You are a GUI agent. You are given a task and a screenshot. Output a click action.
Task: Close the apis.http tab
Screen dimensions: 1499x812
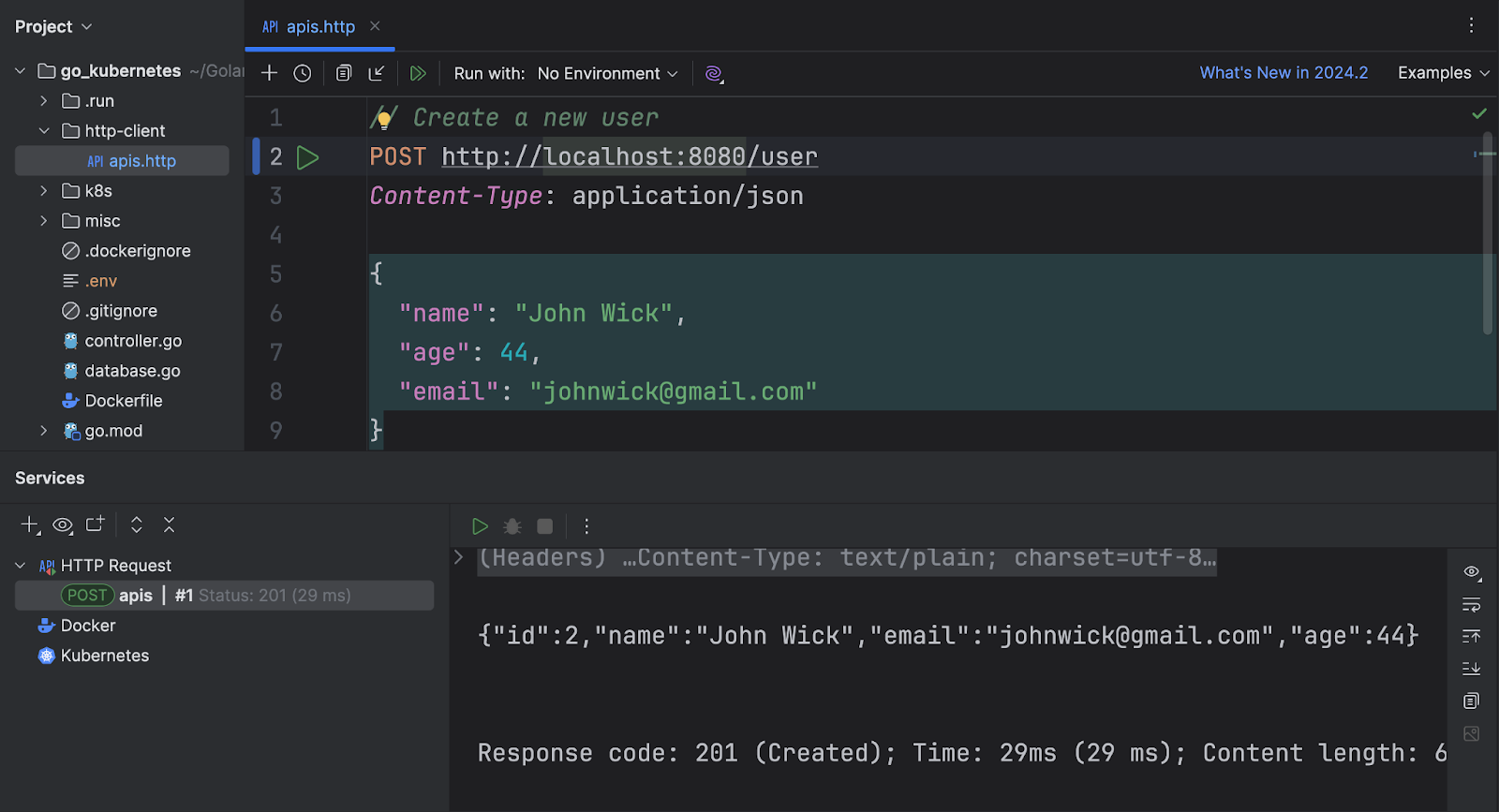pos(375,26)
